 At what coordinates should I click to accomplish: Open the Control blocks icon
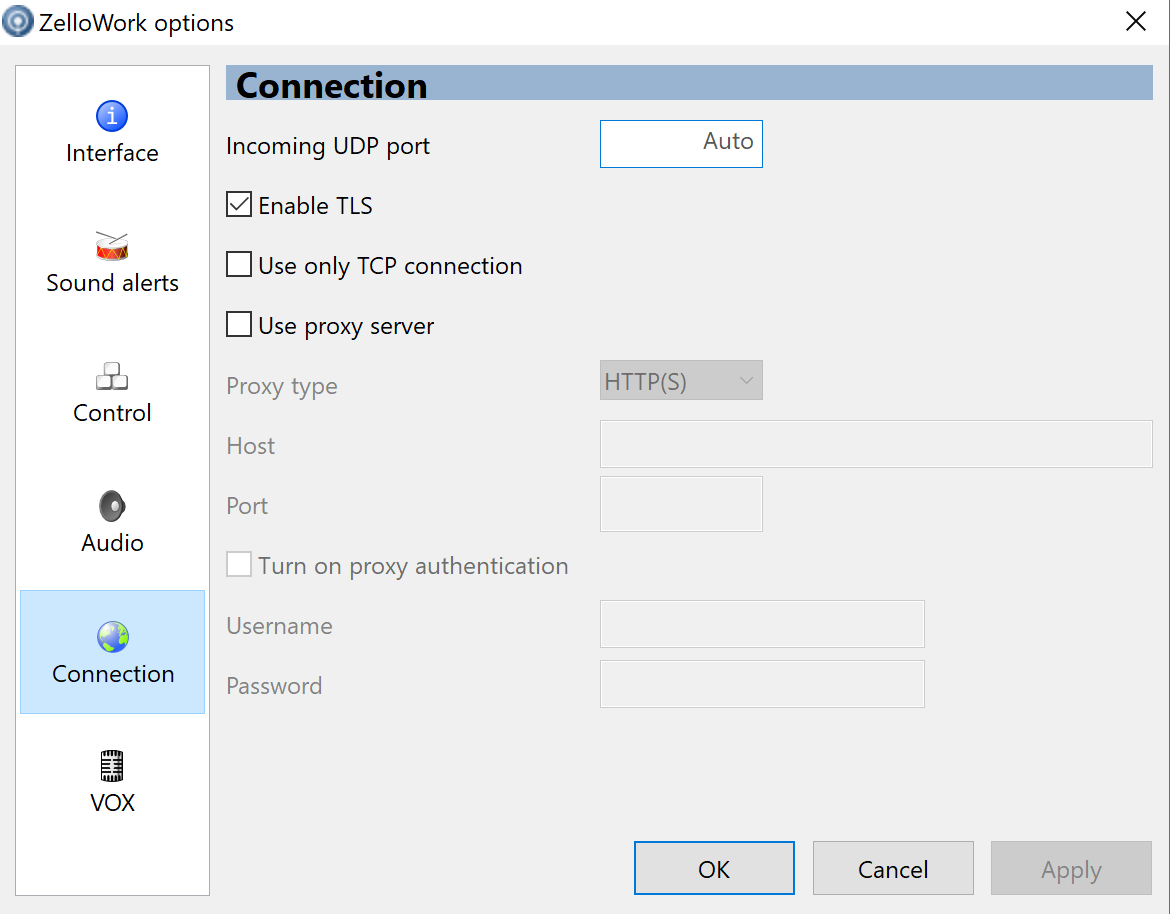tap(112, 376)
